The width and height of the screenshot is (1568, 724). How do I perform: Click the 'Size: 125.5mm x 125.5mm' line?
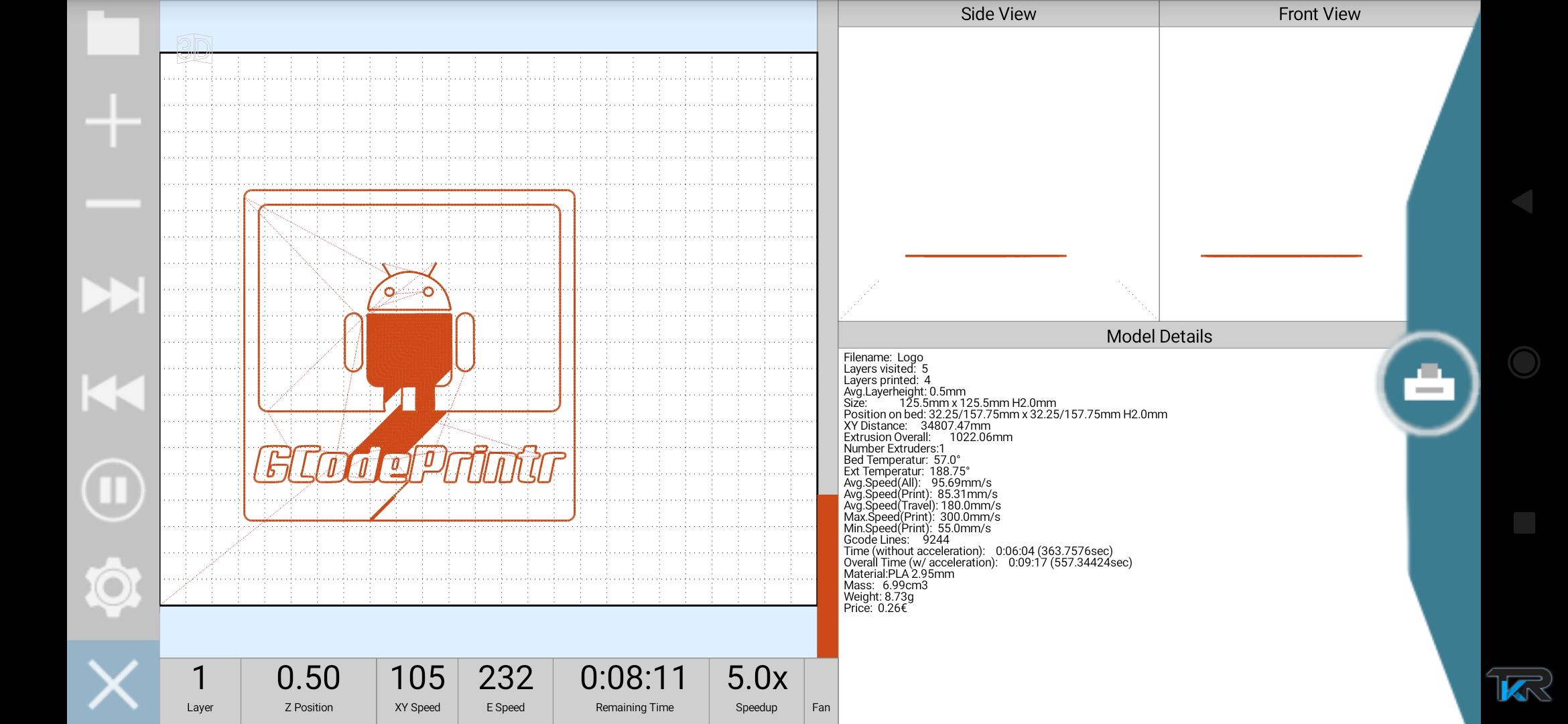point(950,403)
